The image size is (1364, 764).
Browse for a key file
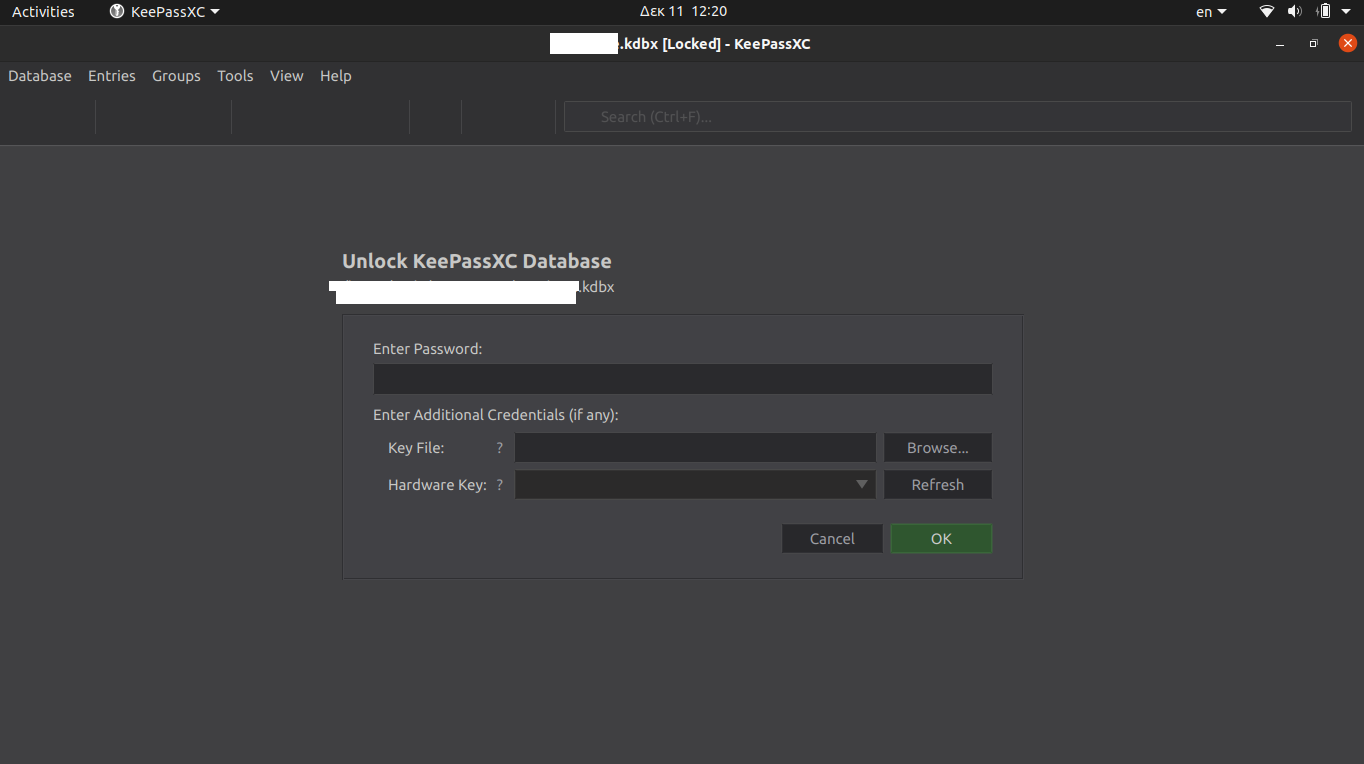[x=937, y=447]
